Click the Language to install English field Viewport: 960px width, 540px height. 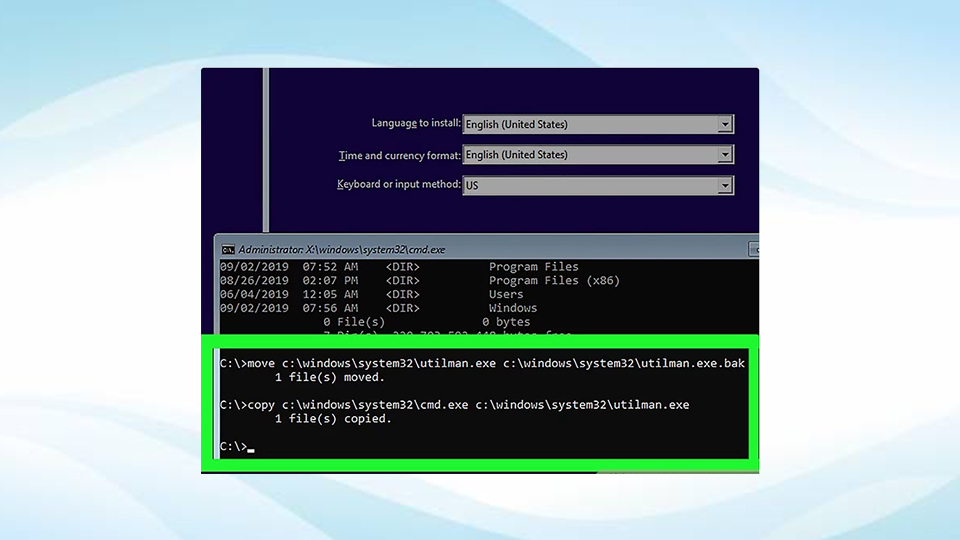click(590, 125)
